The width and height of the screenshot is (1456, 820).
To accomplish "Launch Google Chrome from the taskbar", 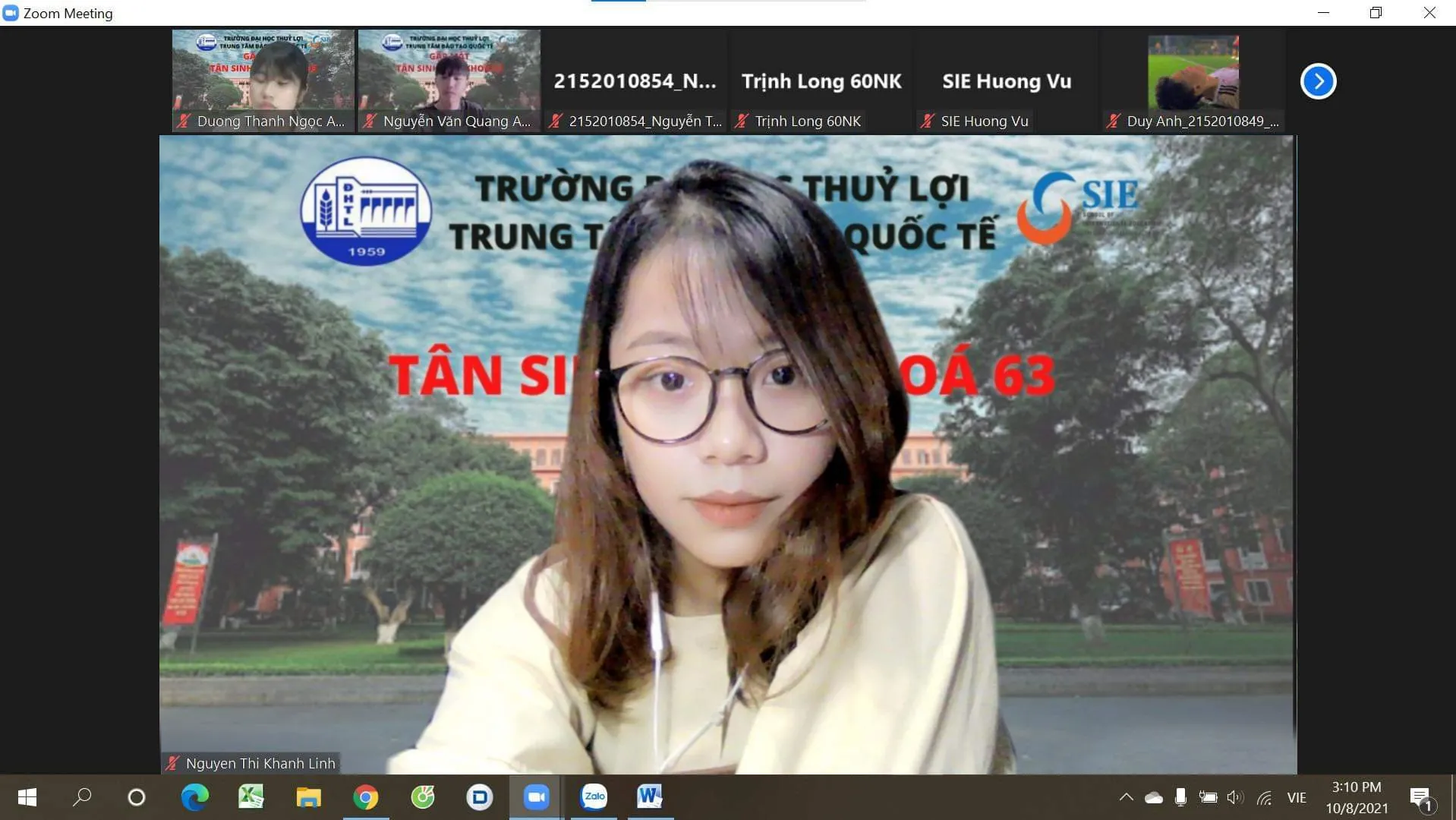I will click(365, 797).
